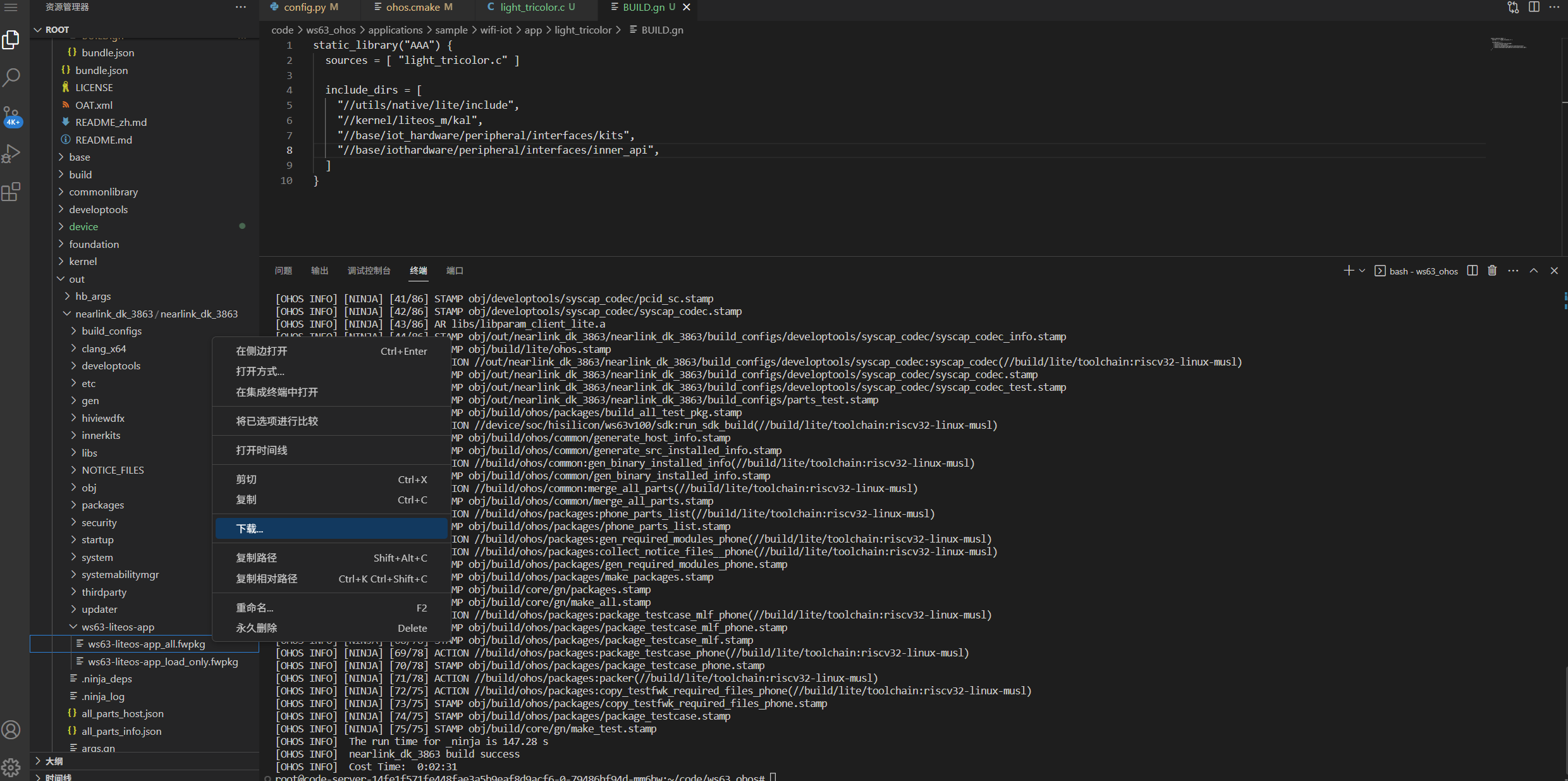Split the terminal pane
Viewport: 1568px width, 781px height.
1471,270
